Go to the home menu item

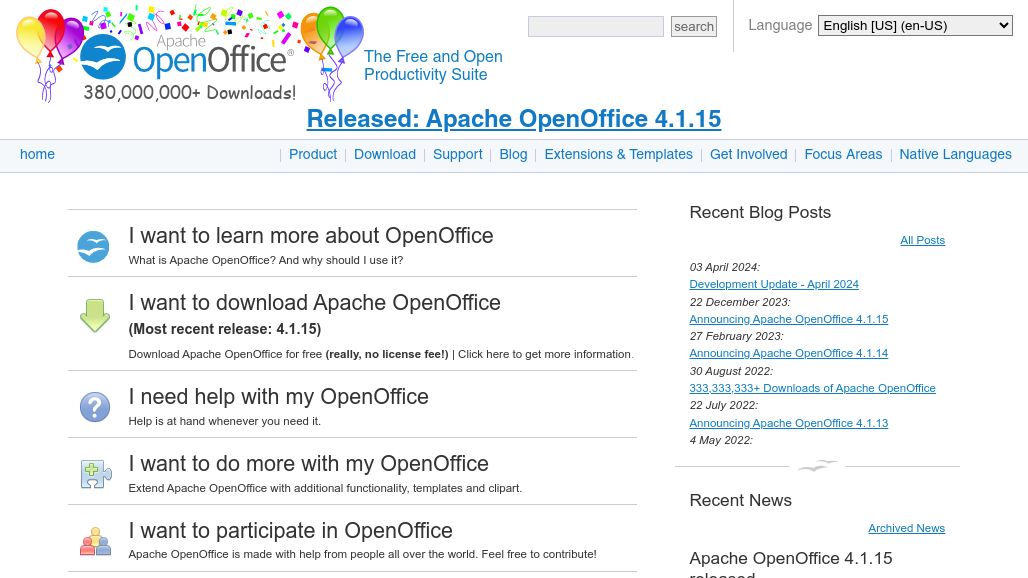click(x=37, y=154)
